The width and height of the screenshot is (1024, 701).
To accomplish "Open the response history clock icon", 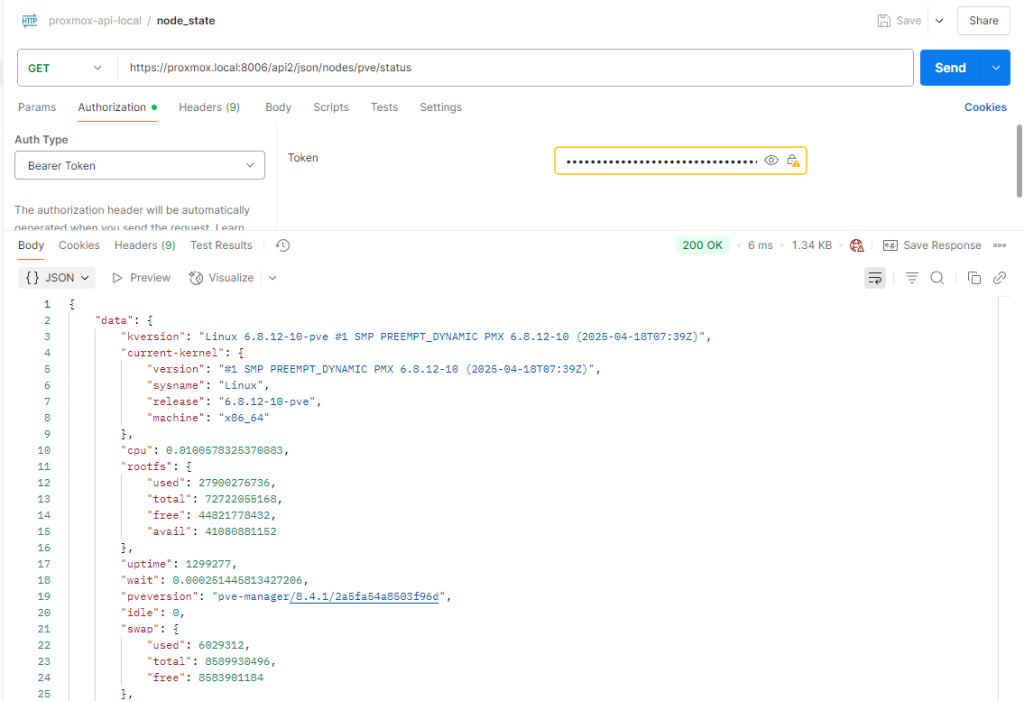I will 283,245.
